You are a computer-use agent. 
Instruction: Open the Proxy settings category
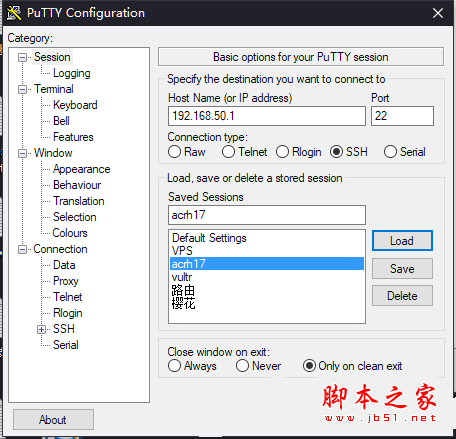(x=66, y=281)
